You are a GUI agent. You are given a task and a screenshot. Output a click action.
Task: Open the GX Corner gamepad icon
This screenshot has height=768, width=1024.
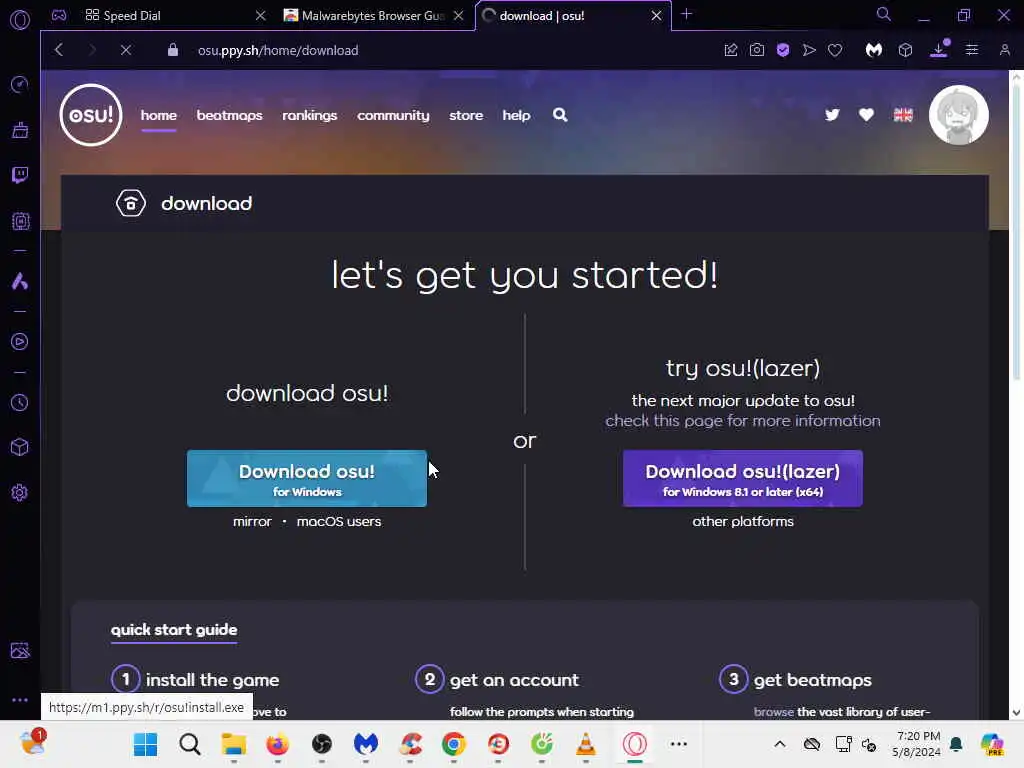[x=59, y=15]
